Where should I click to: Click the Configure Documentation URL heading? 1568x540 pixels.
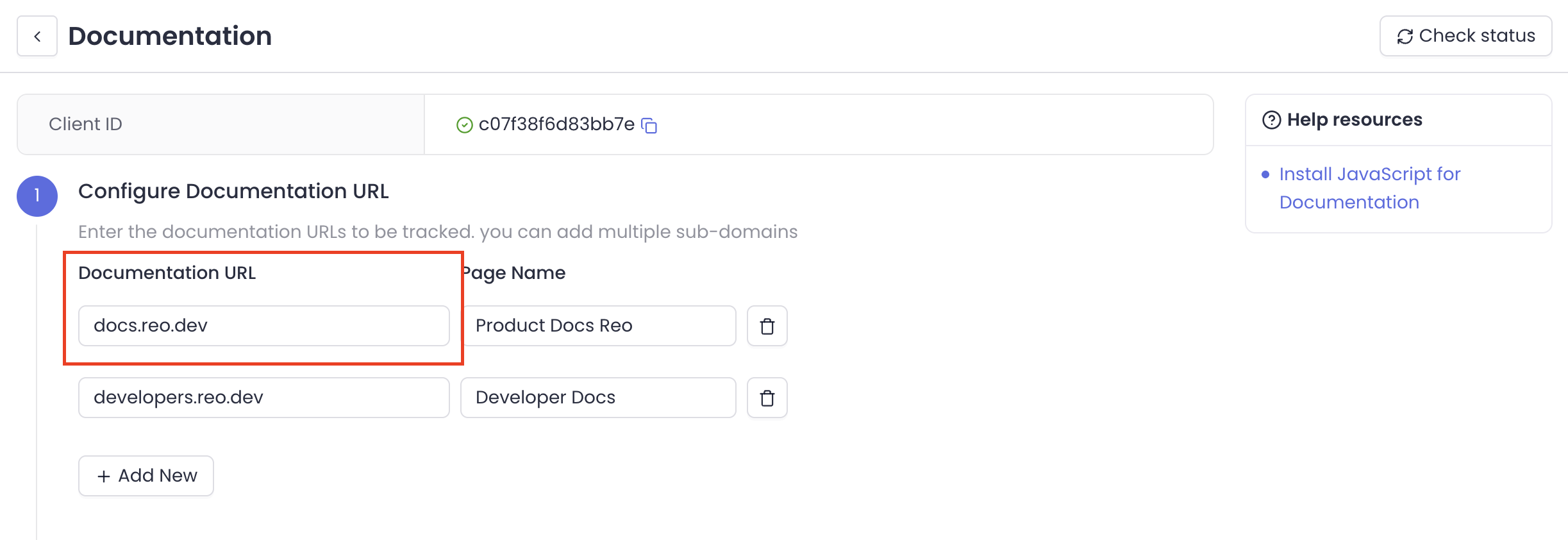pyautogui.click(x=233, y=191)
